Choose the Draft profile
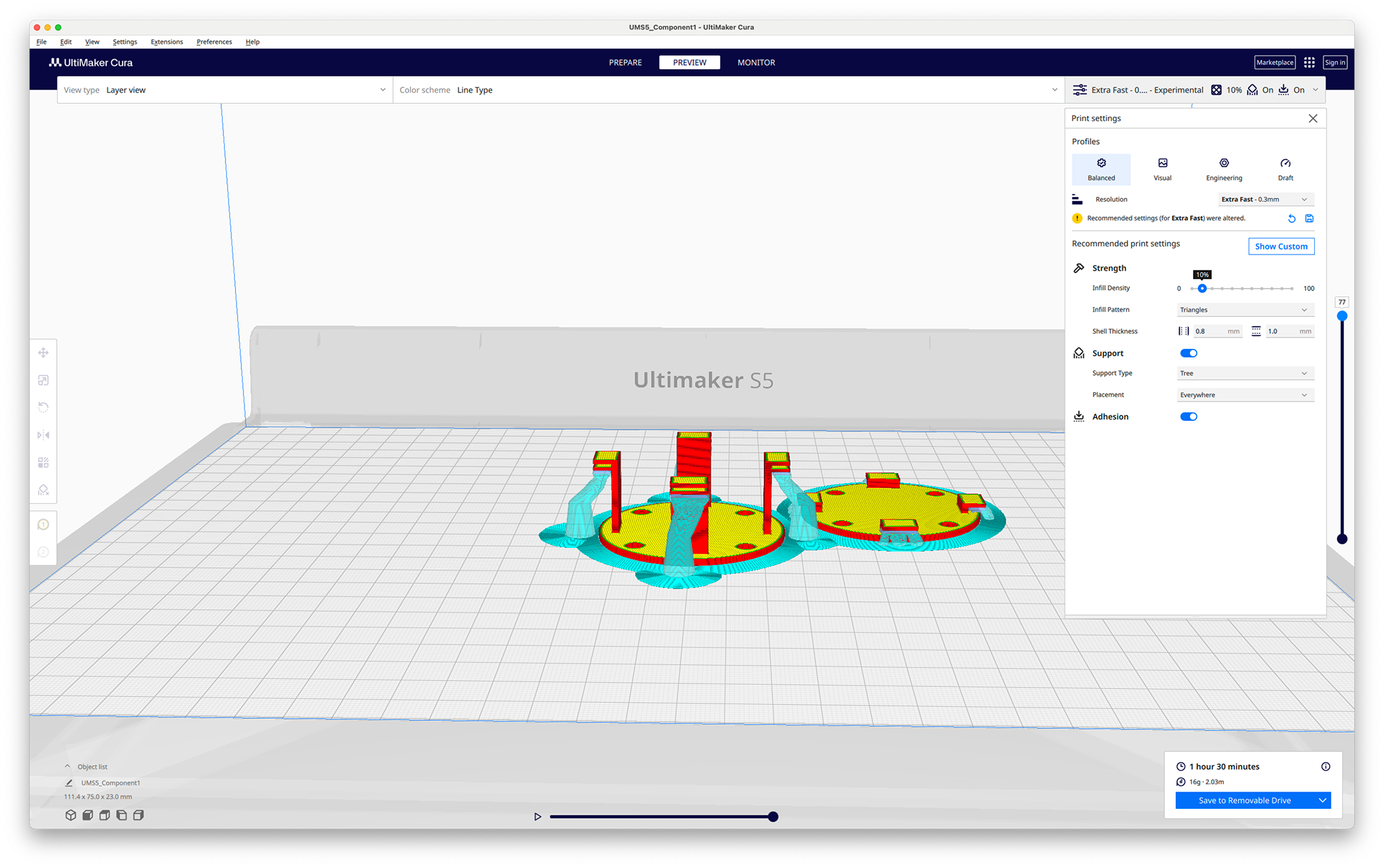Viewport: 1384px width, 868px height. point(1285,169)
